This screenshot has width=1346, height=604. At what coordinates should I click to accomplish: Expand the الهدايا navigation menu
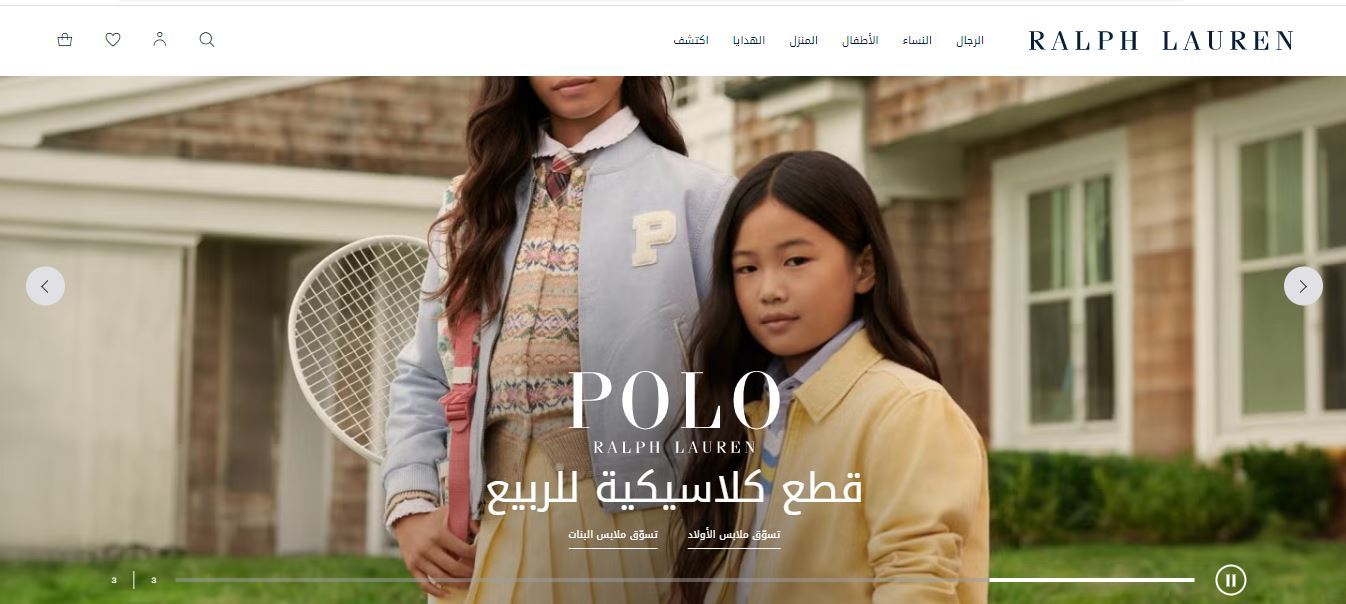749,41
